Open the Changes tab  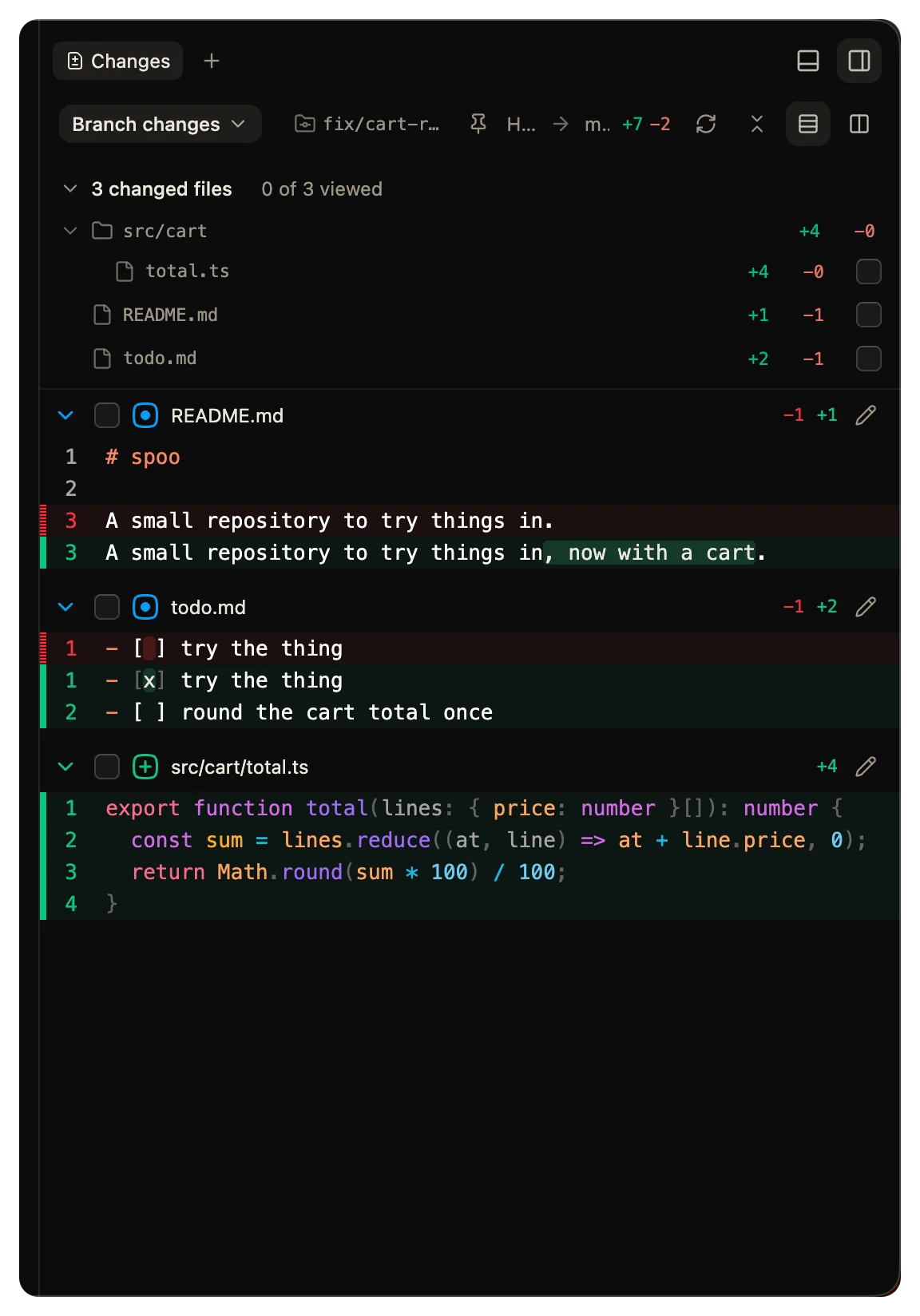pos(118,61)
